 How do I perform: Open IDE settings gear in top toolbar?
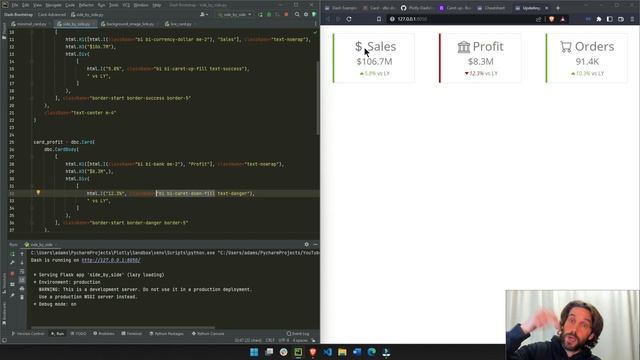(306, 15)
